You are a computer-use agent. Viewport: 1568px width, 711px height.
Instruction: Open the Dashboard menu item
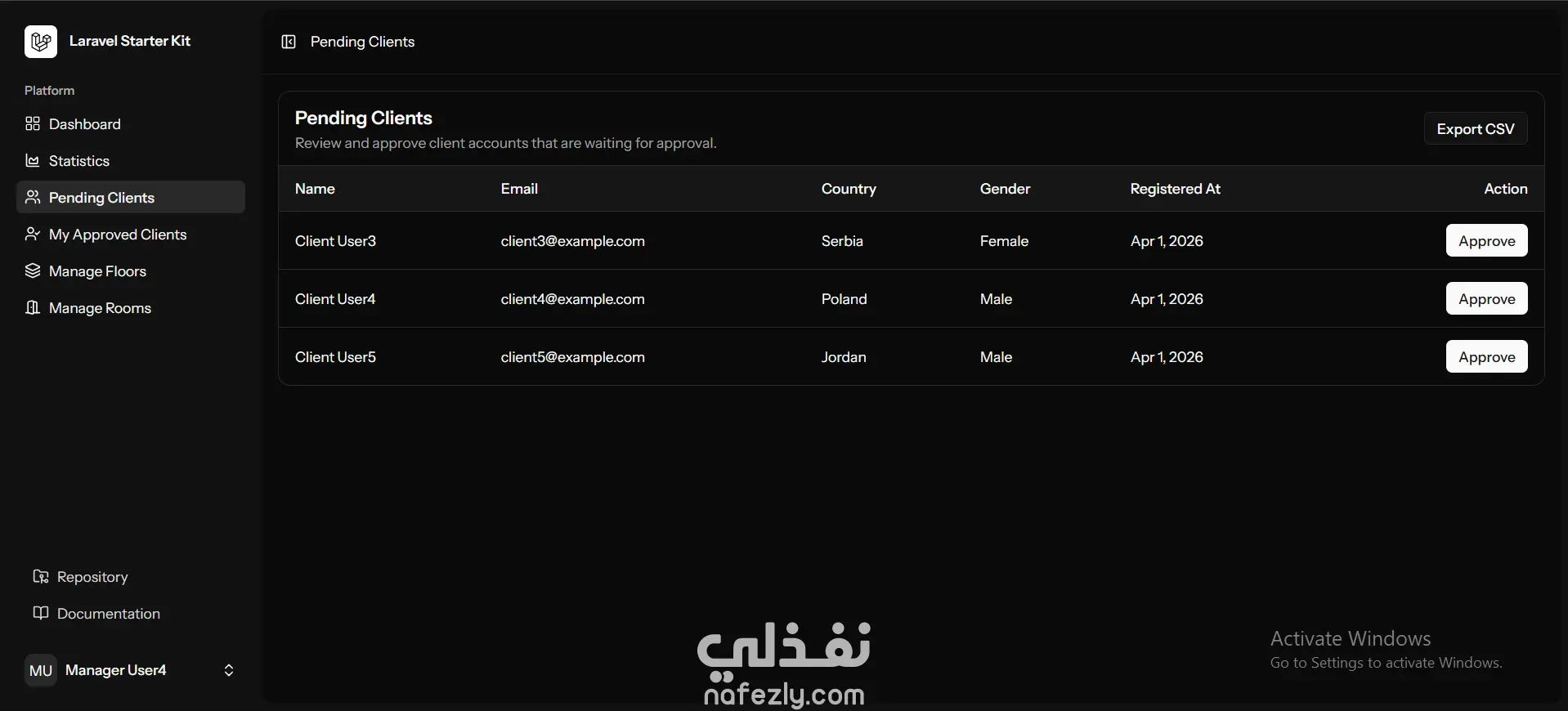[131, 123]
